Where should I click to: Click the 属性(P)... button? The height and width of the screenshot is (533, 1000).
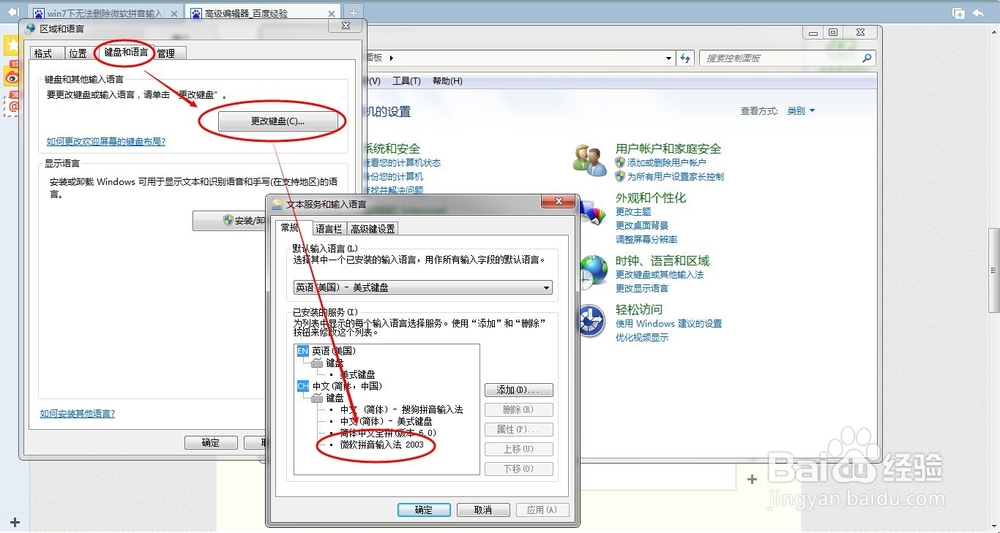(518, 429)
